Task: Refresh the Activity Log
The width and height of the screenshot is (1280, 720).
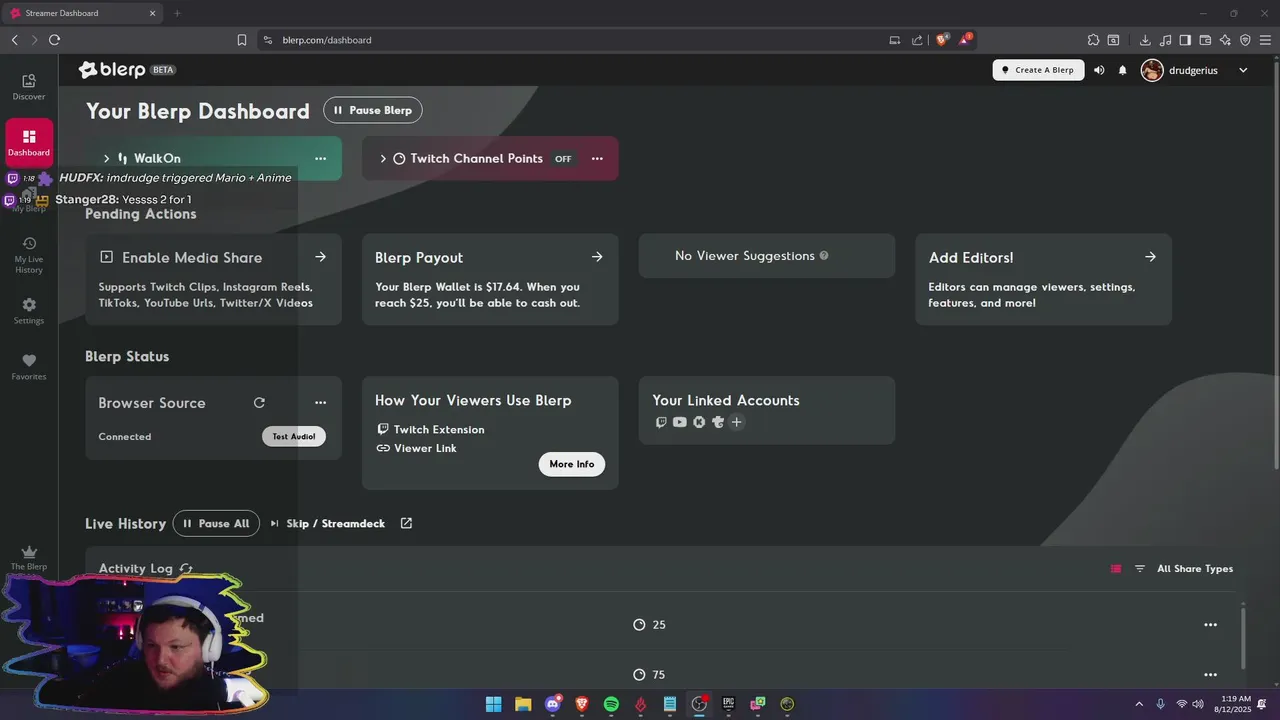Action: (186, 568)
